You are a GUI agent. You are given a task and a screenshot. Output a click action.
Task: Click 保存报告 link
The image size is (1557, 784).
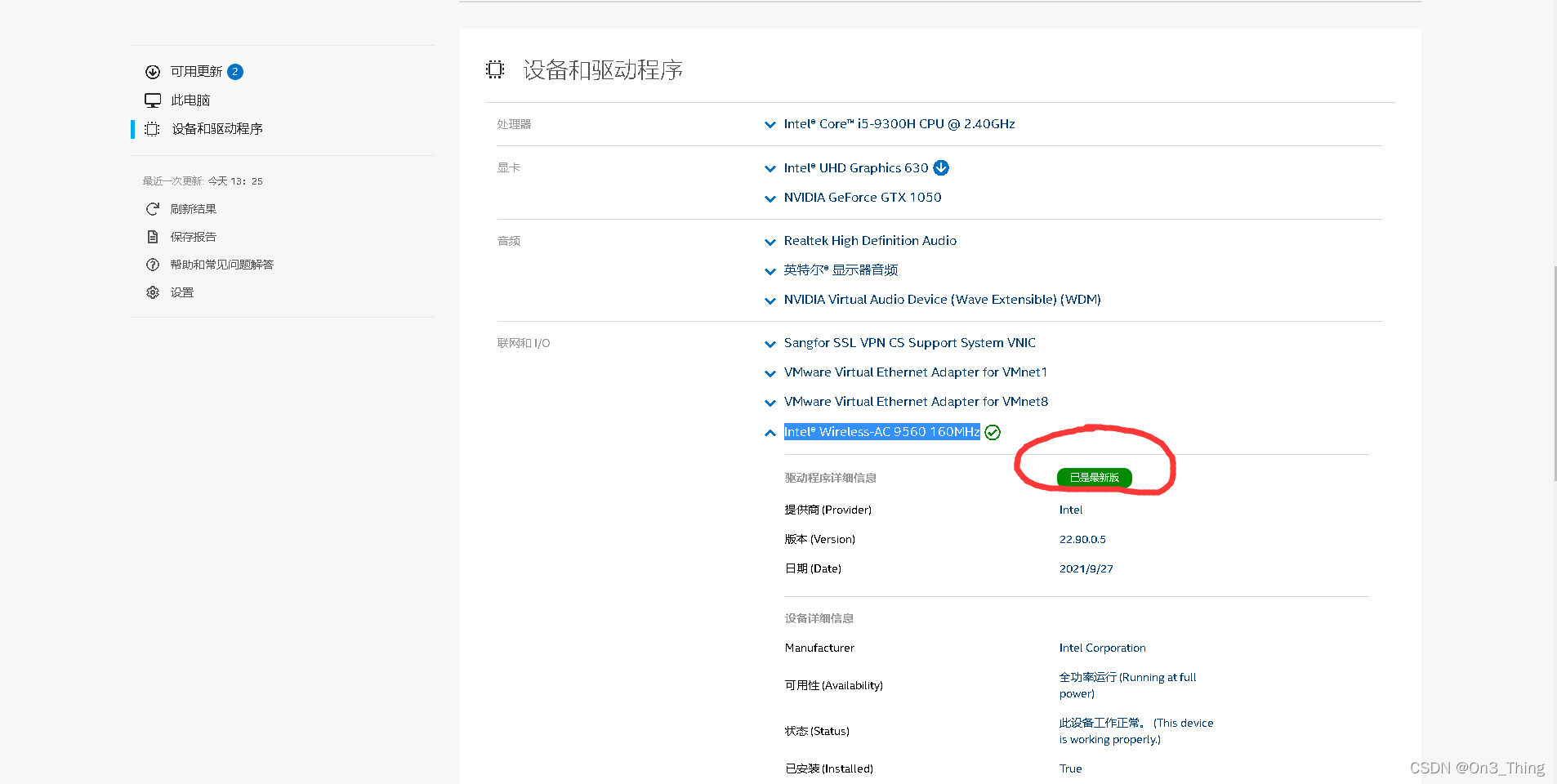[x=194, y=237]
